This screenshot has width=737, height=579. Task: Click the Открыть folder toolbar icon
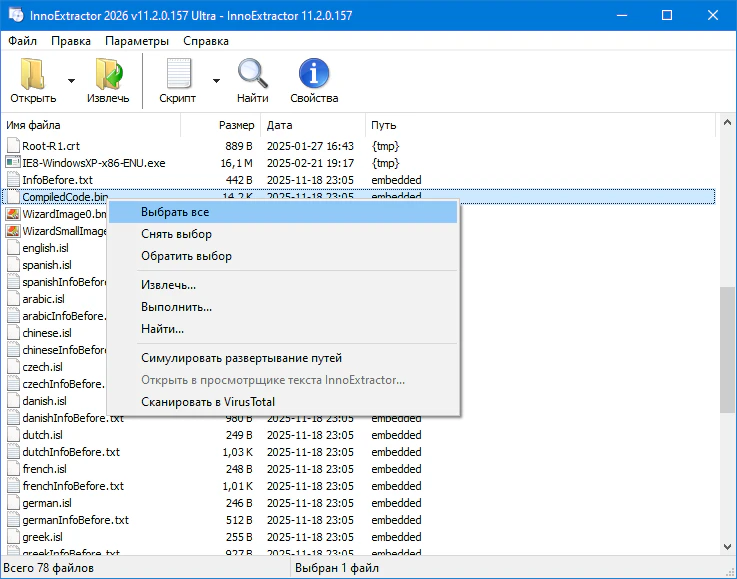click(33, 74)
